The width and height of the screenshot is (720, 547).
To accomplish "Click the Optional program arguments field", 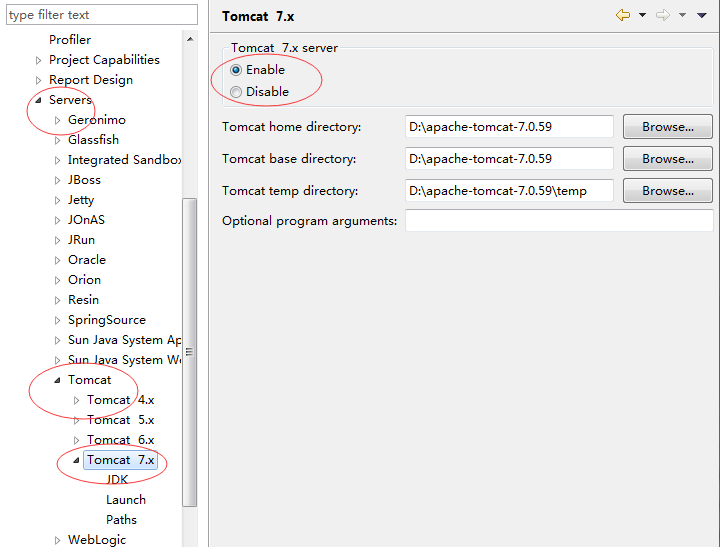I will 559,221.
